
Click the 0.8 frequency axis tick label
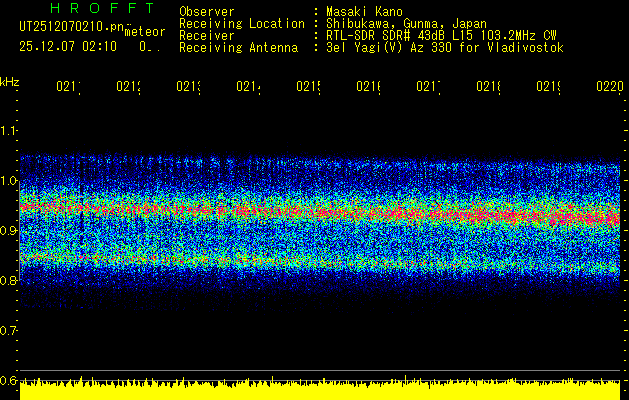point(9,280)
